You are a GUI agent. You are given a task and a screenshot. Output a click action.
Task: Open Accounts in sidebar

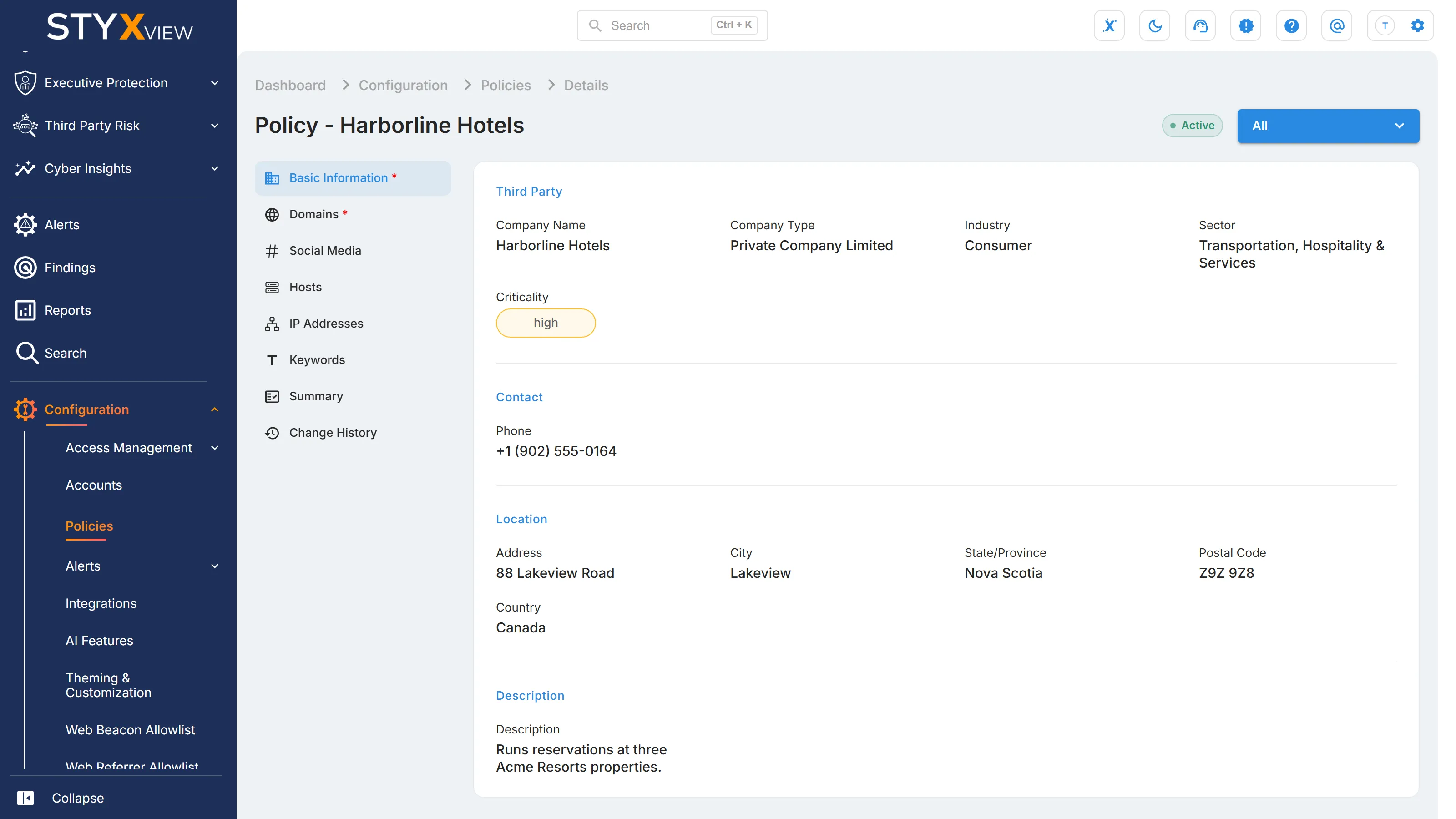[x=94, y=485]
